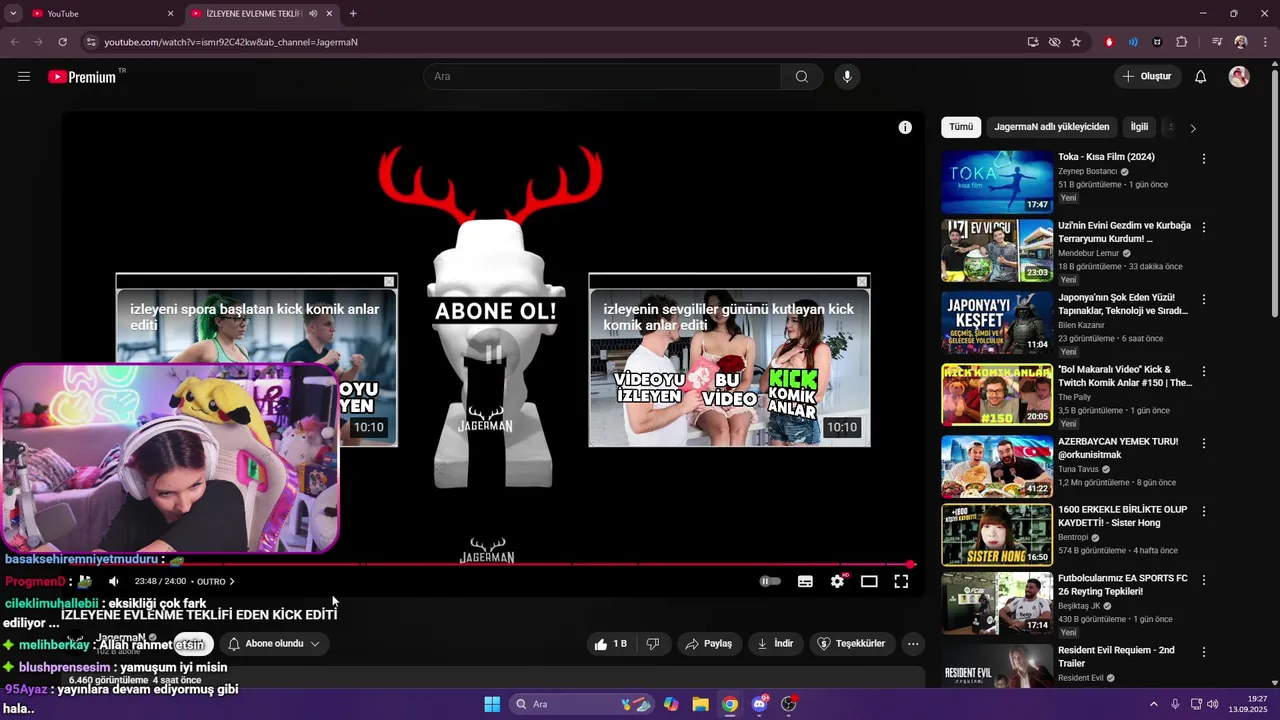Viewport: 1280px width, 720px height.
Task: Open options for AZERBAYCAN YEMEK TURU video
Action: (x=1204, y=443)
